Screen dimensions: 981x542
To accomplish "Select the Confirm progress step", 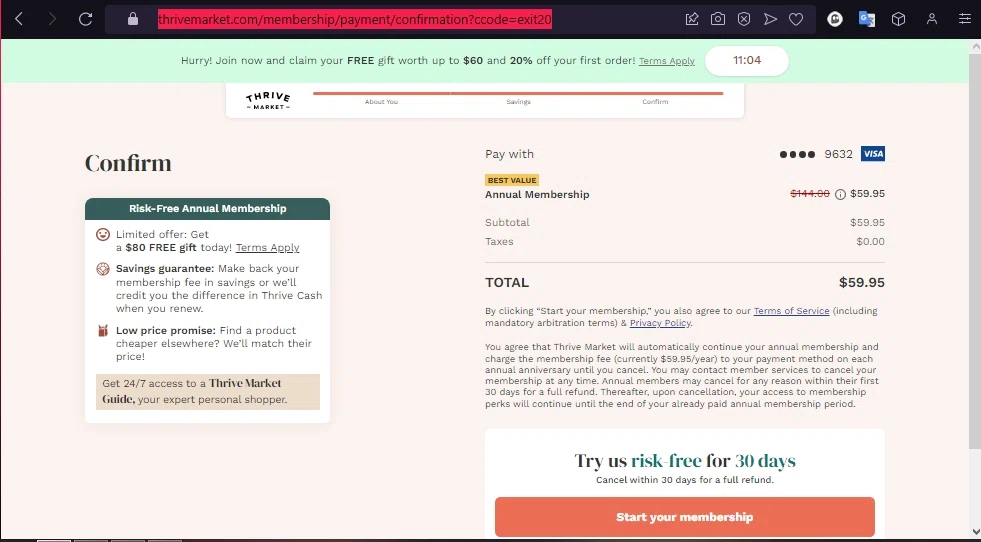I will coord(655,101).
